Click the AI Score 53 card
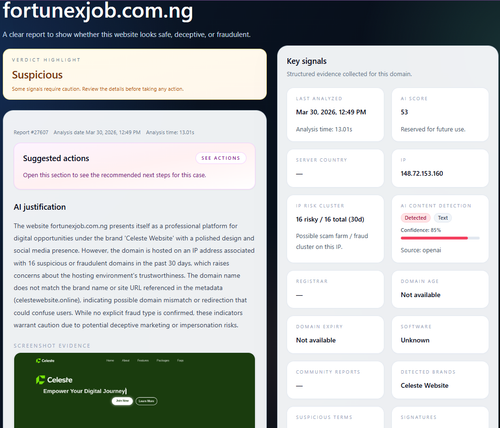This screenshot has height=428, width=500. click(x=440, y=114)
